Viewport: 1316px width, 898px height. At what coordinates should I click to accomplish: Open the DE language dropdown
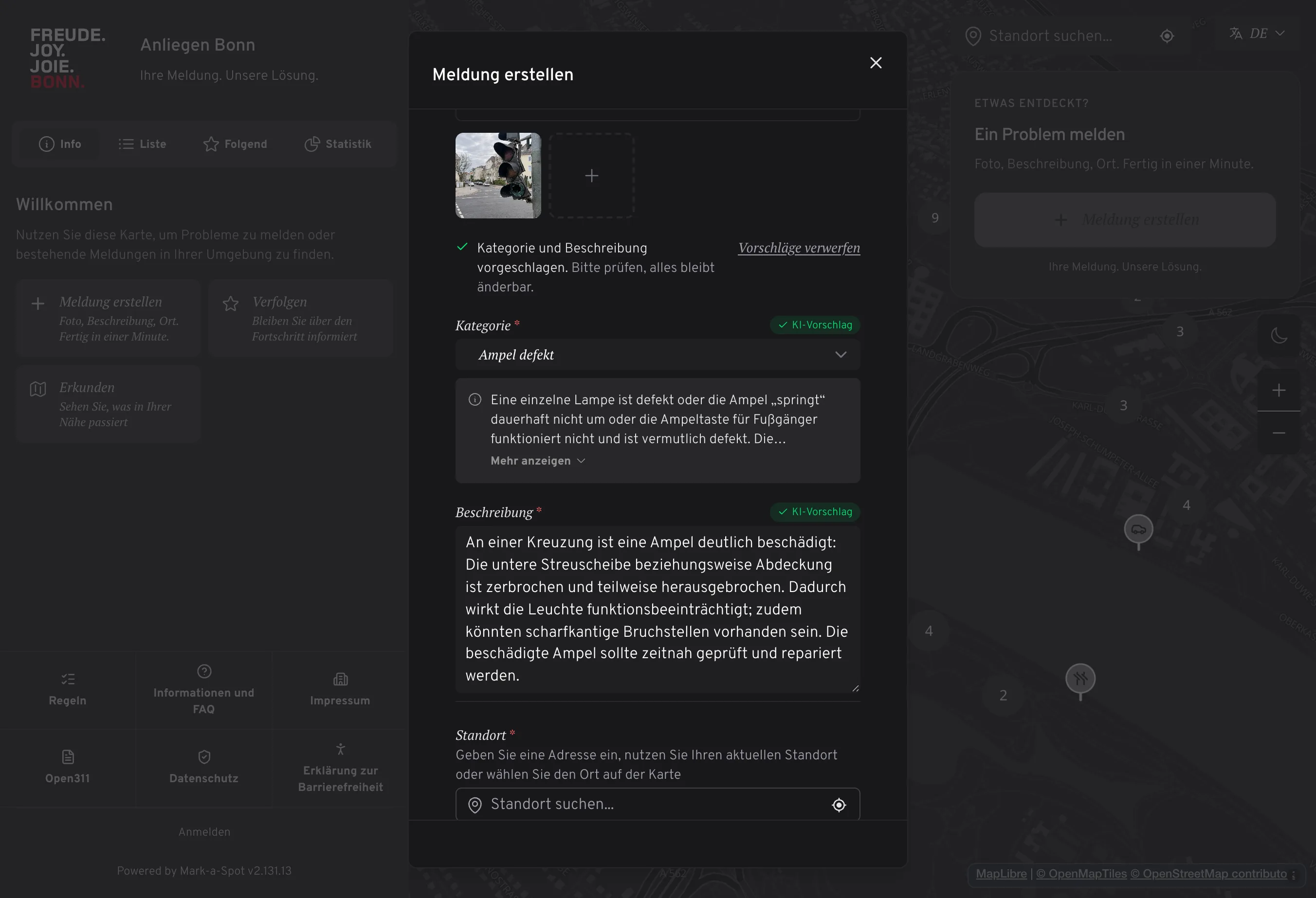[1257, 34]
